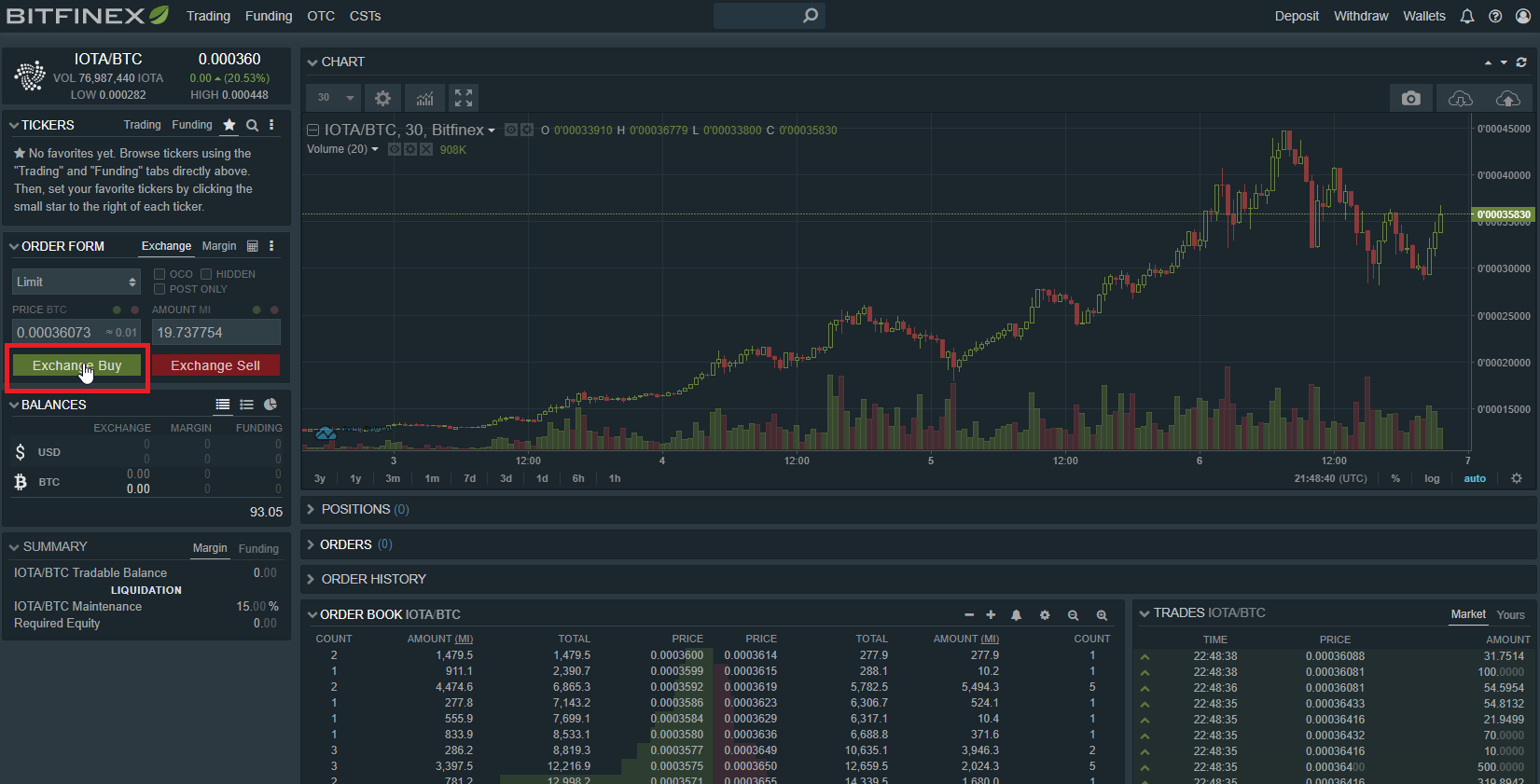Collapse the CHART panel
1540x784 pixels.
point(312,62)
